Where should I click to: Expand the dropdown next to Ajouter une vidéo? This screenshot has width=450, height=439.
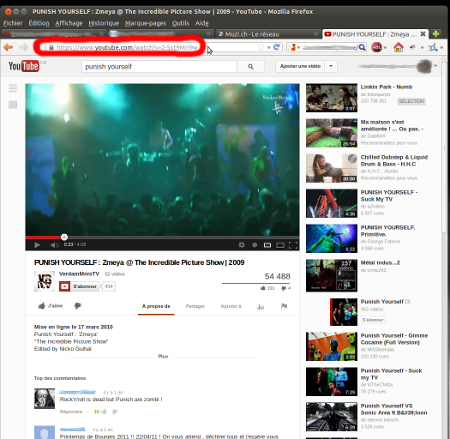coord(331,66)
